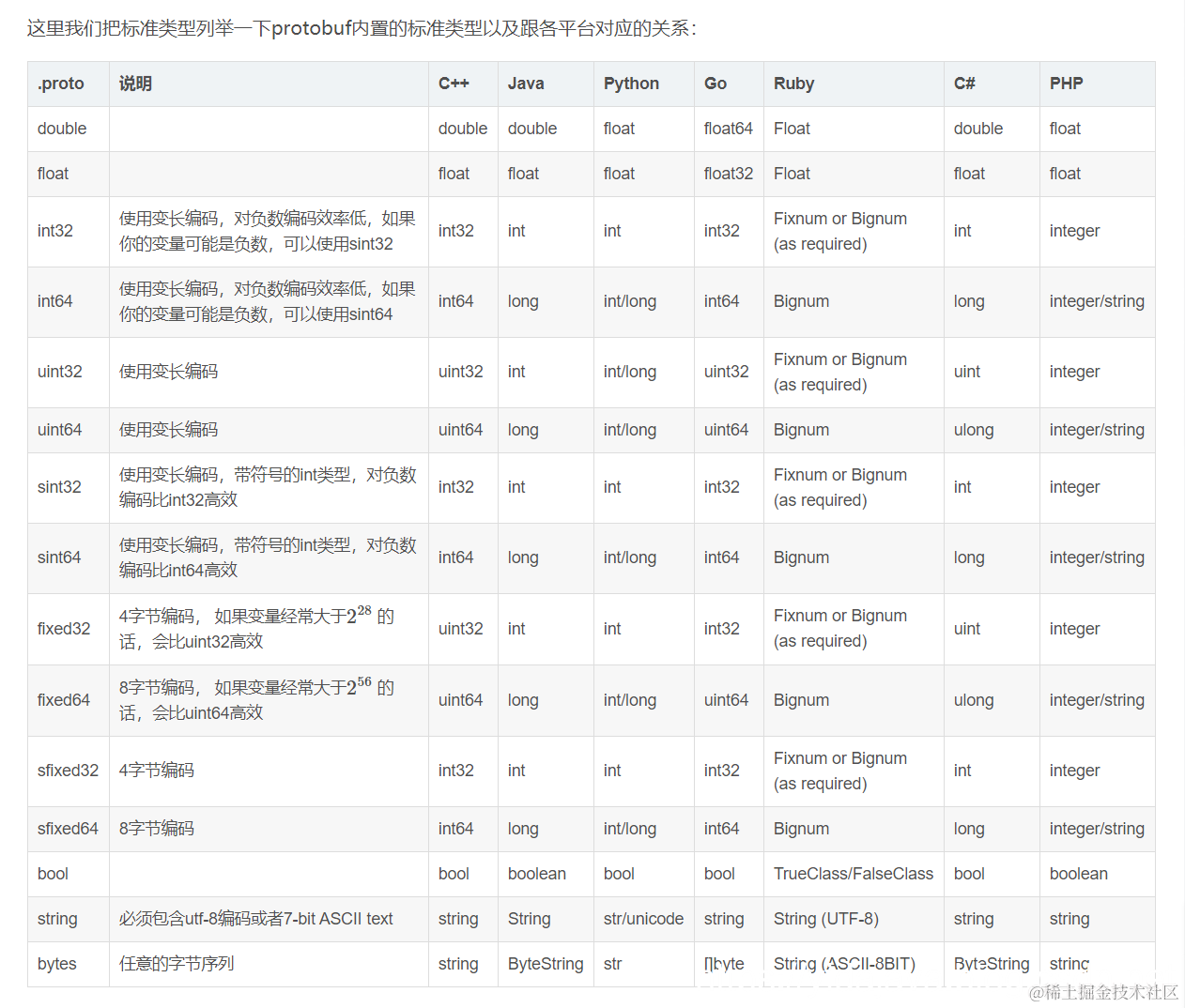This screenshot has height=1008, width=1185.
Task: Click the fixed32 row description text
Action: (256, 628)
